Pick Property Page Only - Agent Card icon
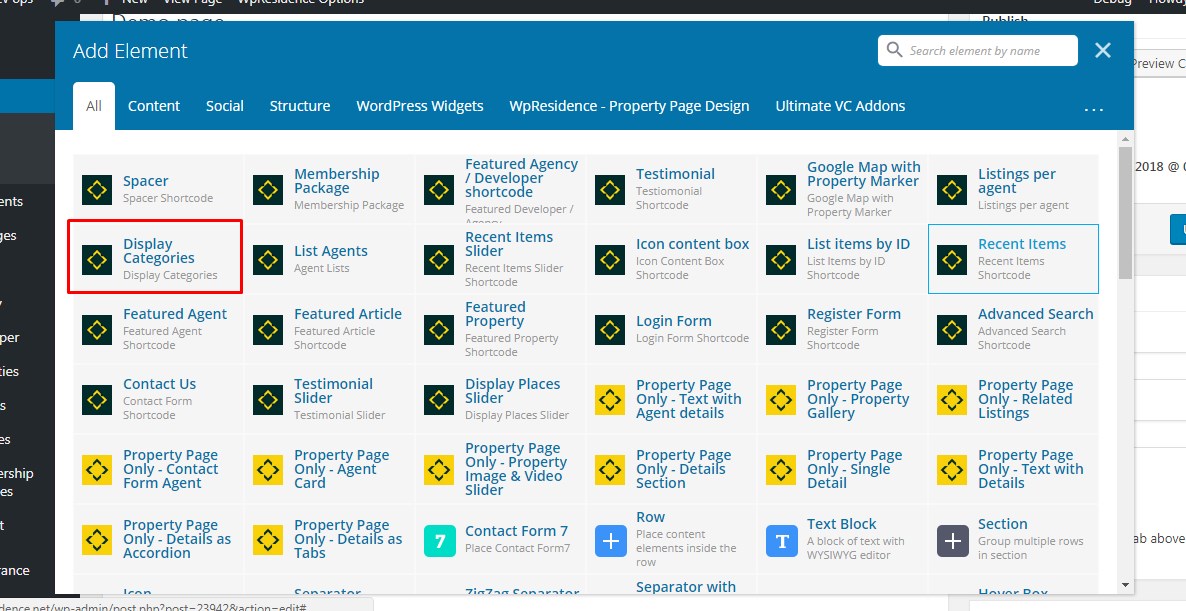The height and width of the screenshot is (611, 1186). (x=268, y=470)
